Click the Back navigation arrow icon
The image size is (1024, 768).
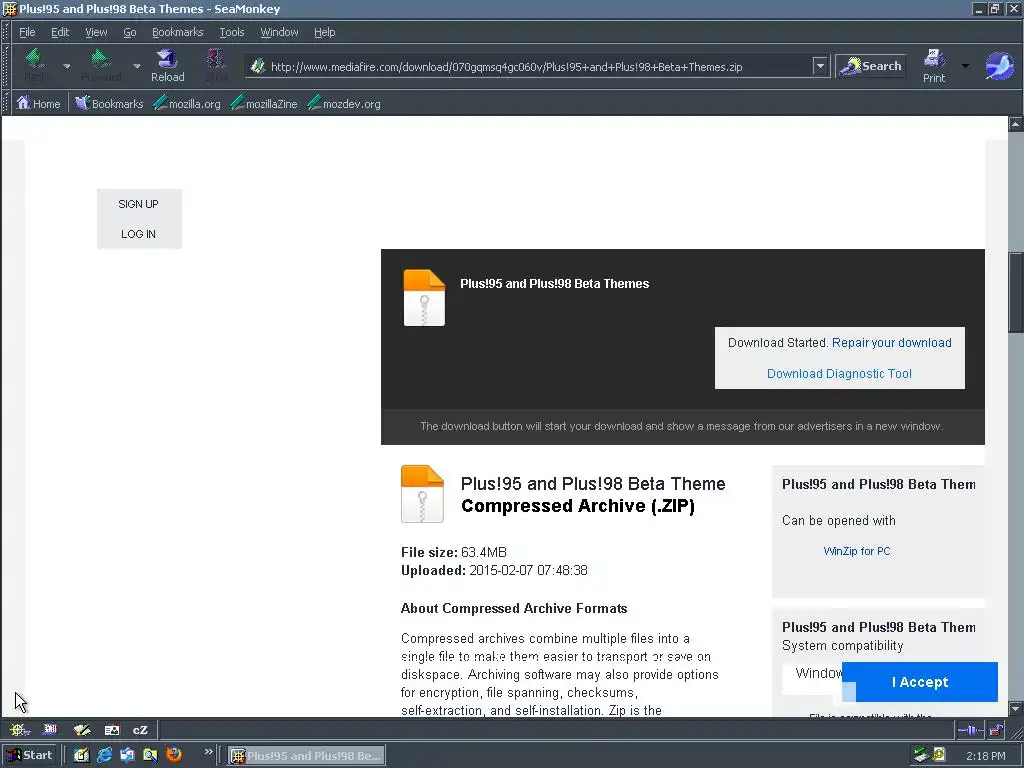pyautogui.click(x=34, y=59)
